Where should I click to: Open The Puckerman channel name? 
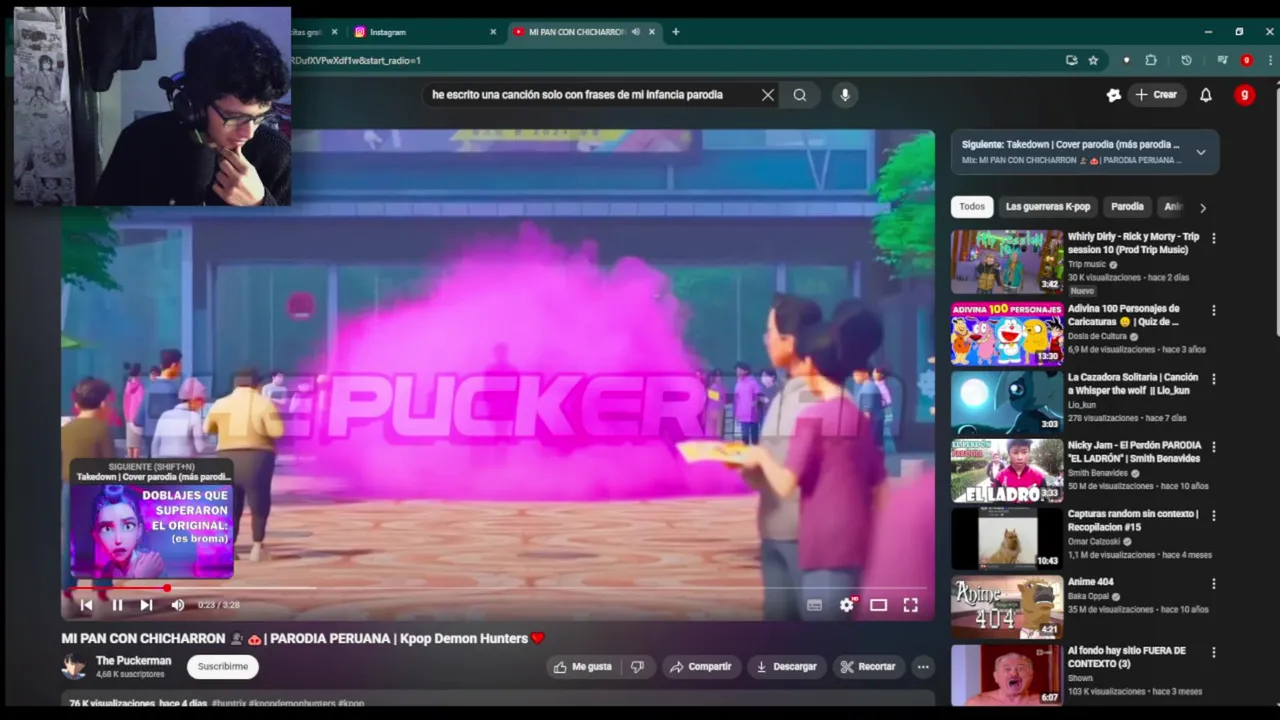[x=133, y=661]
